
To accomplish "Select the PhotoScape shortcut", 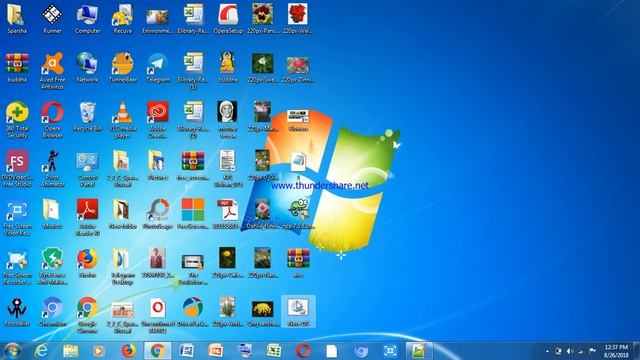I will [x=158, y=214].
